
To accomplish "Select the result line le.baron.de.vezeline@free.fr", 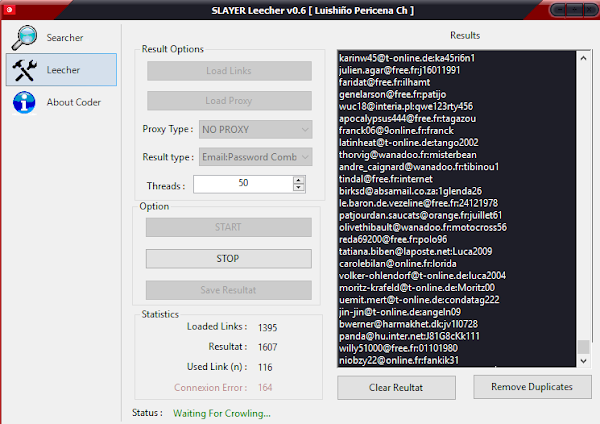I will [418, 203].
